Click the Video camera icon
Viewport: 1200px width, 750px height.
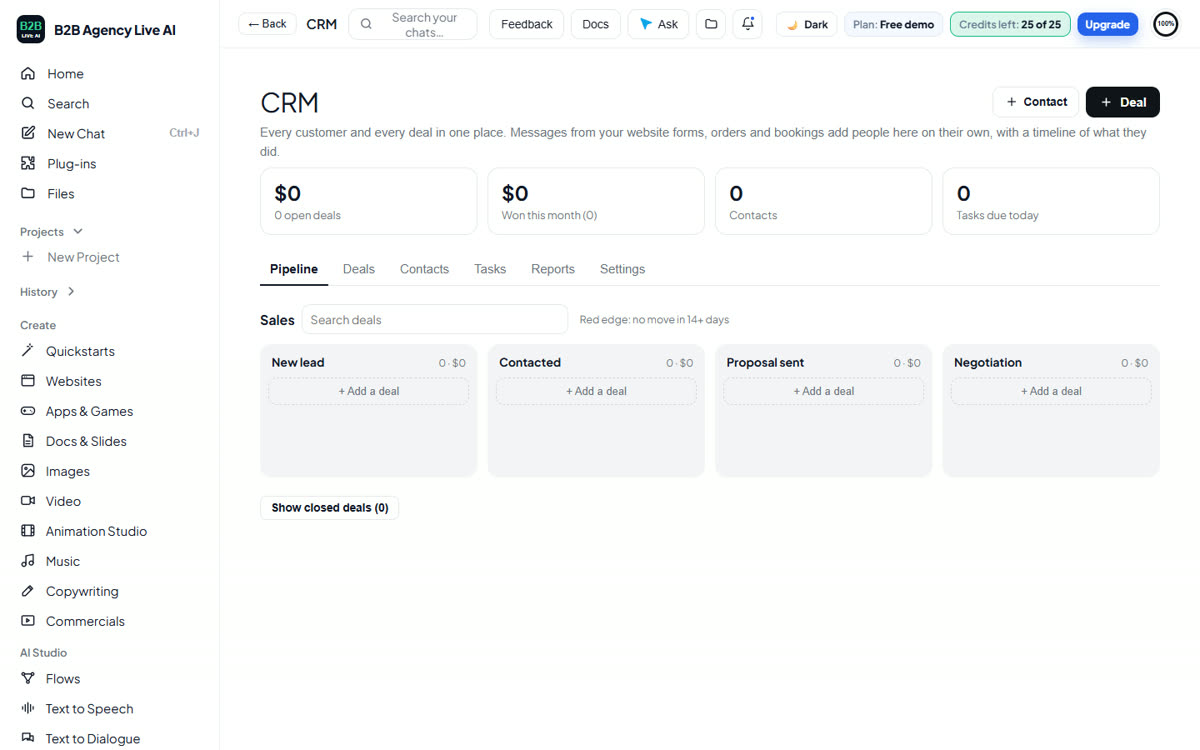pos(27,501)
